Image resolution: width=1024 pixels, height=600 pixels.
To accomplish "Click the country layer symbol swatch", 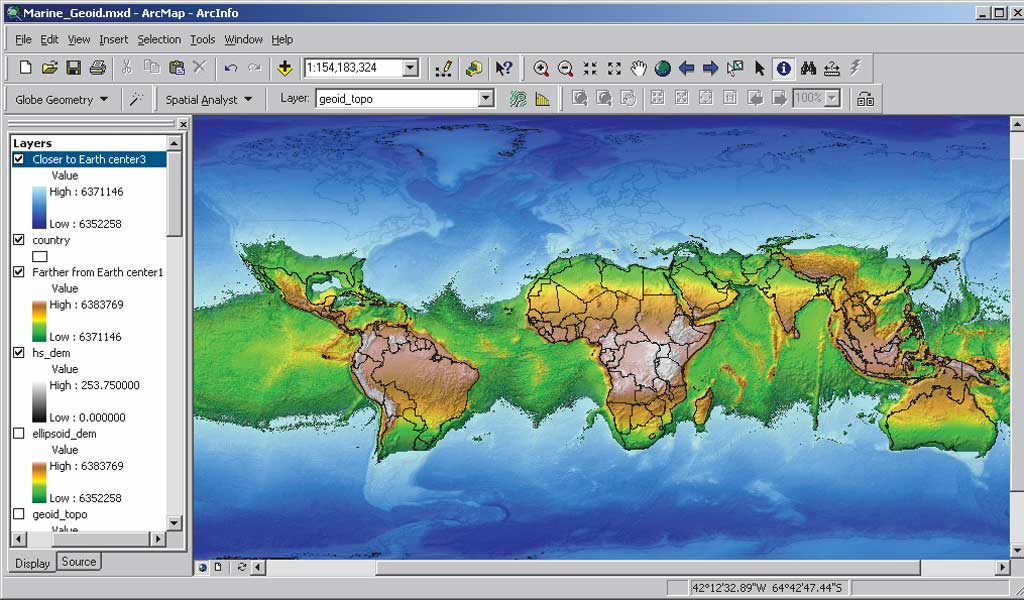I will (x=40, y=257).
